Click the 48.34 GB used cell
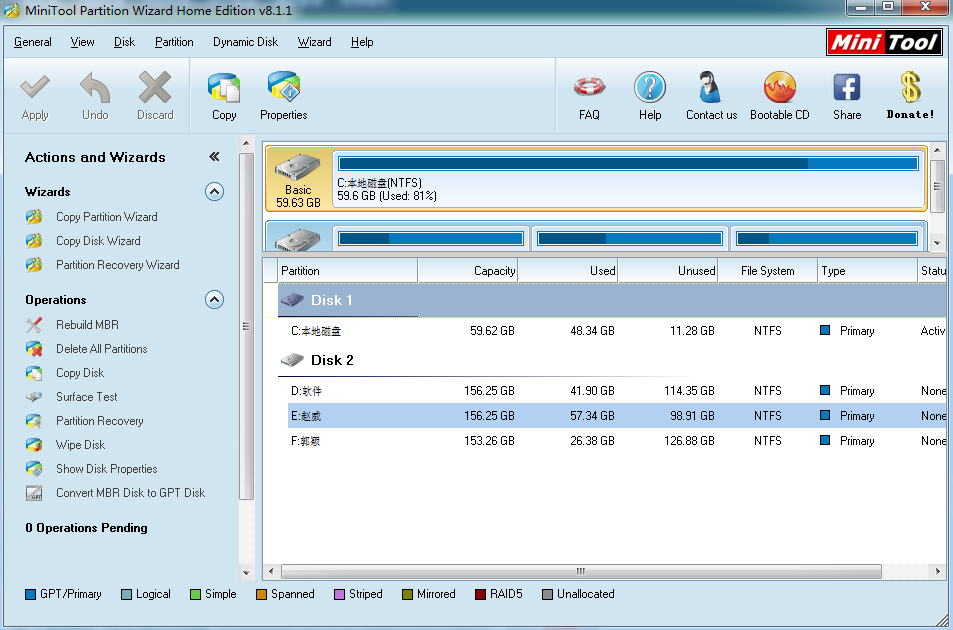953x630 pixels. pyautogui.click(x=592, y=331)
